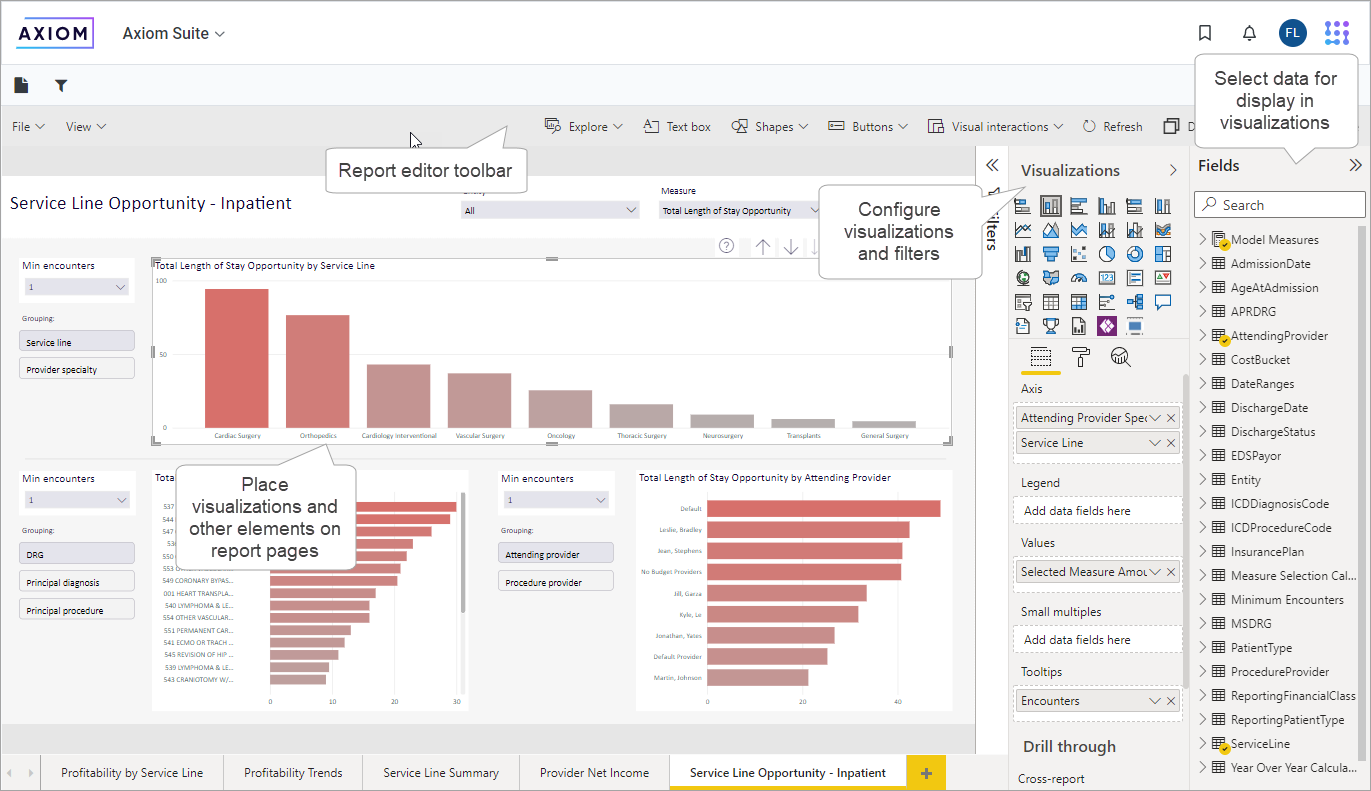Click the Refresh button

click(x=1112, y=127)
